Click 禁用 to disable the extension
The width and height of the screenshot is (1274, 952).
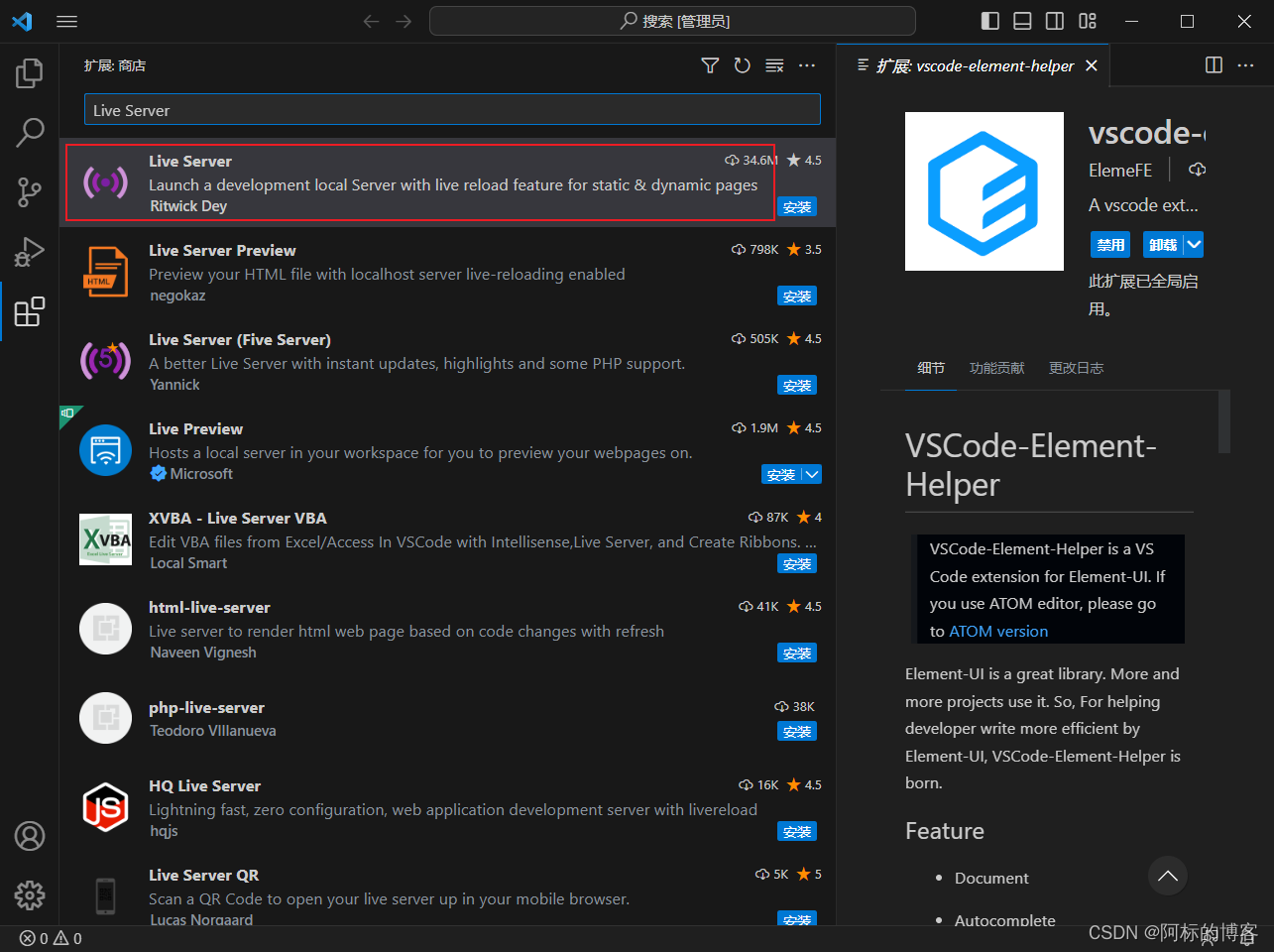1109,244
